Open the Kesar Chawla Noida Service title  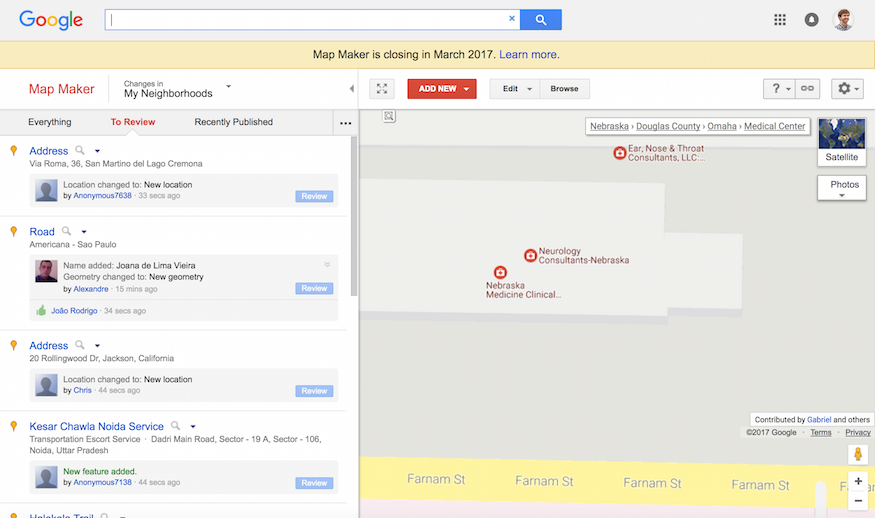97,426
